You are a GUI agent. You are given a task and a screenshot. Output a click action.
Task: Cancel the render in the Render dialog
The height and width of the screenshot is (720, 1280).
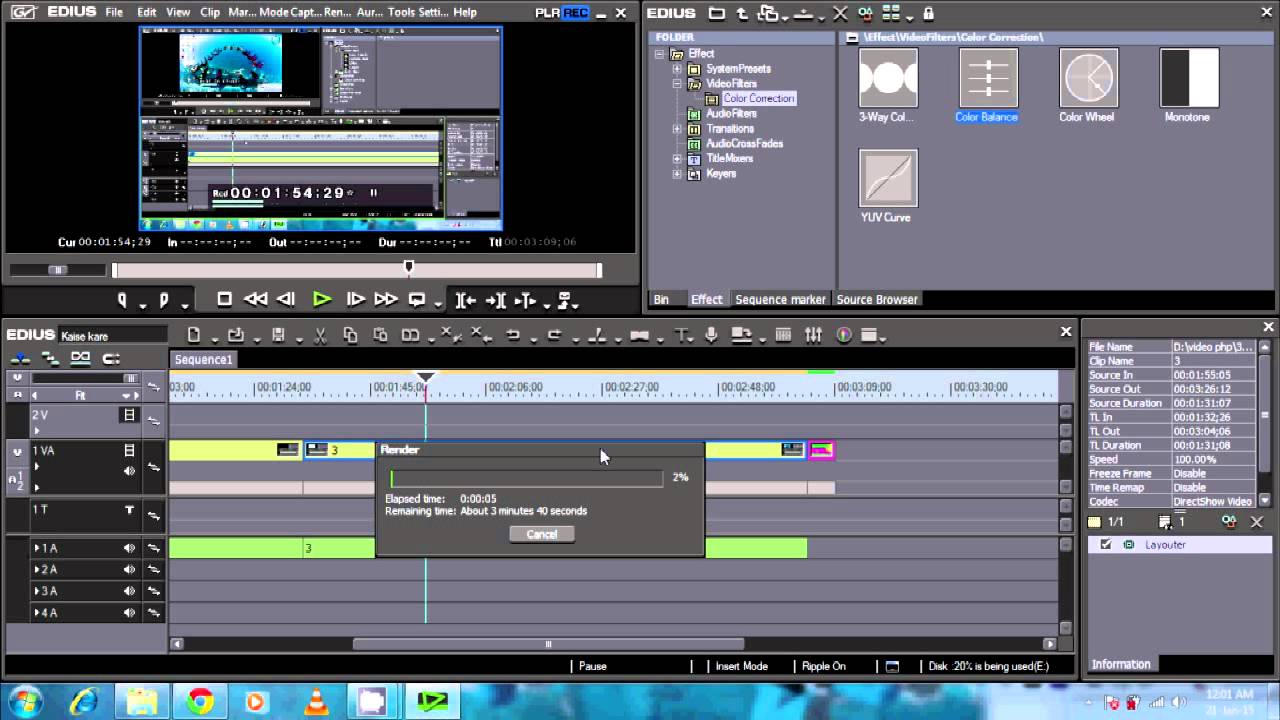pos(542,534)
